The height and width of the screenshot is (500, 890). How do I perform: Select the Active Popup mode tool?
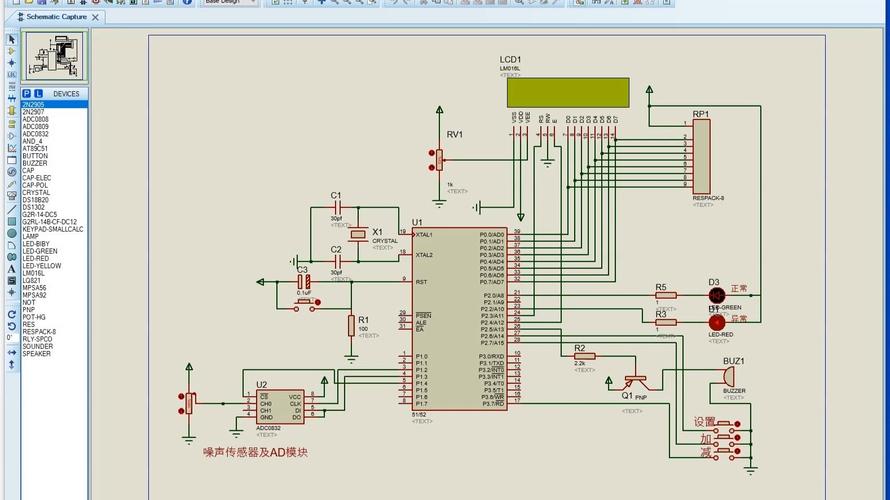point(11,160)
